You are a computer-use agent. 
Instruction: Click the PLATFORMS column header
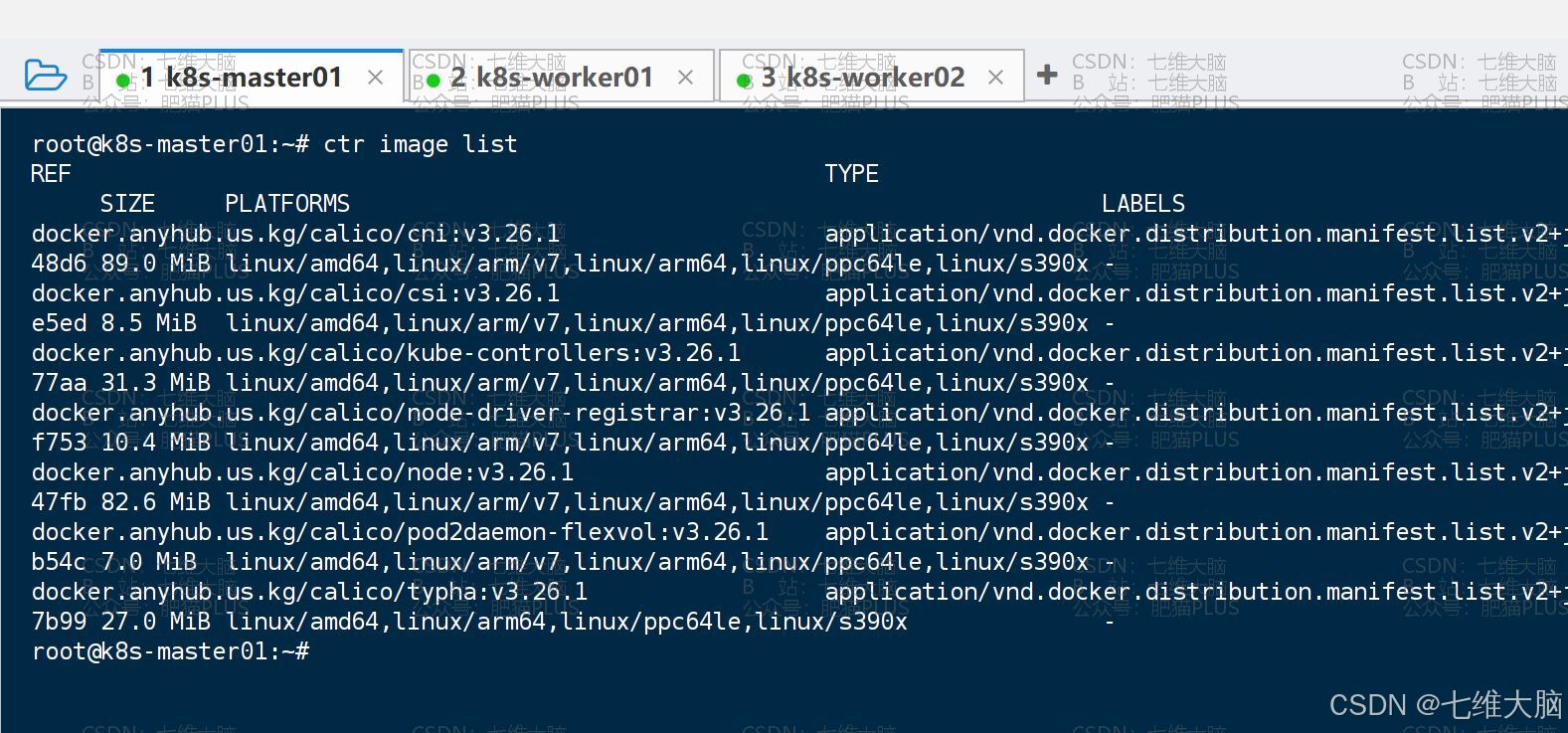tap(287, 204)
